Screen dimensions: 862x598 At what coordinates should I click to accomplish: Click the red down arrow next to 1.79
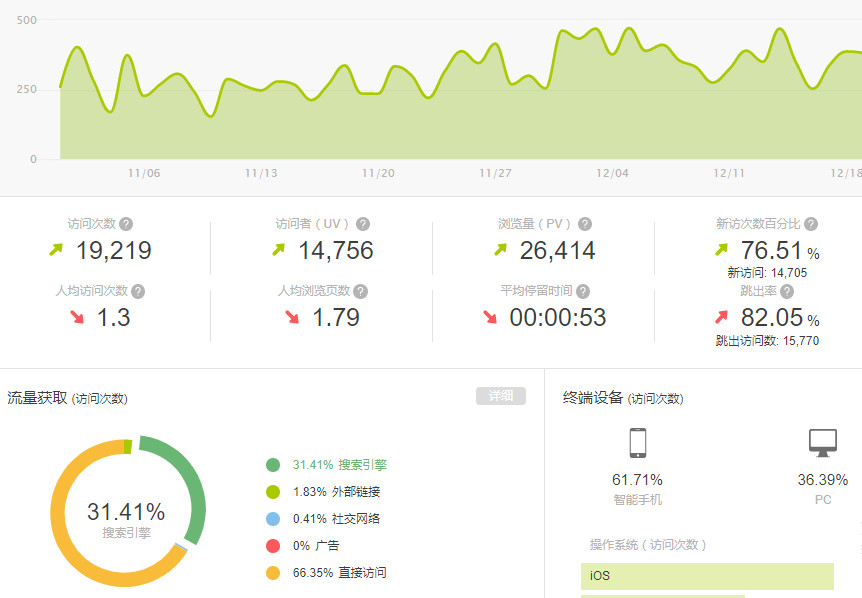(292, 317)
